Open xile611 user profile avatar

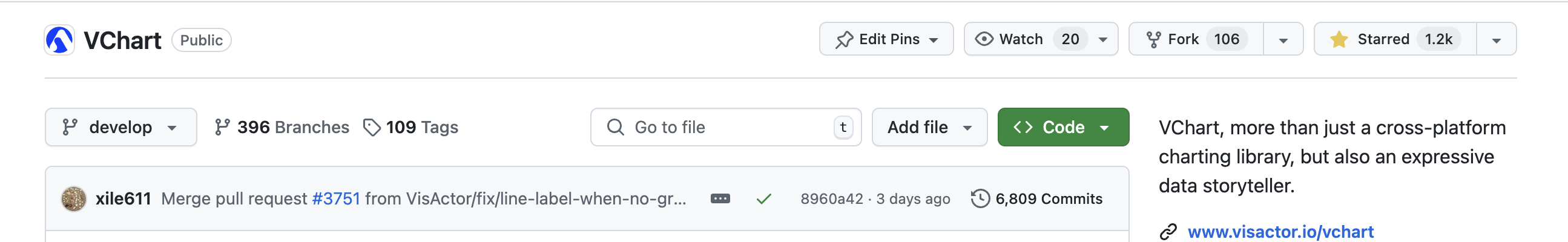[74, 199]
